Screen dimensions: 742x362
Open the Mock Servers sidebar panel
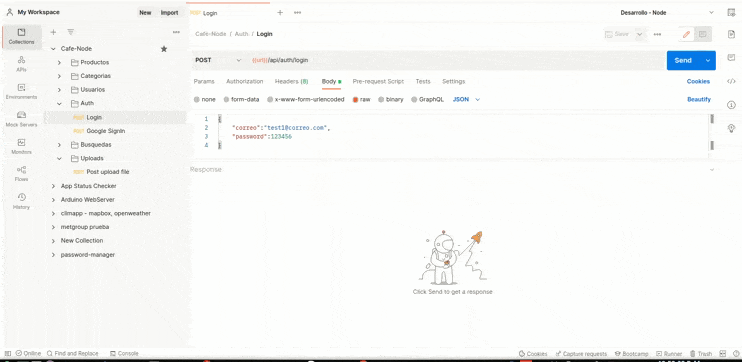(x=21, y=119)
